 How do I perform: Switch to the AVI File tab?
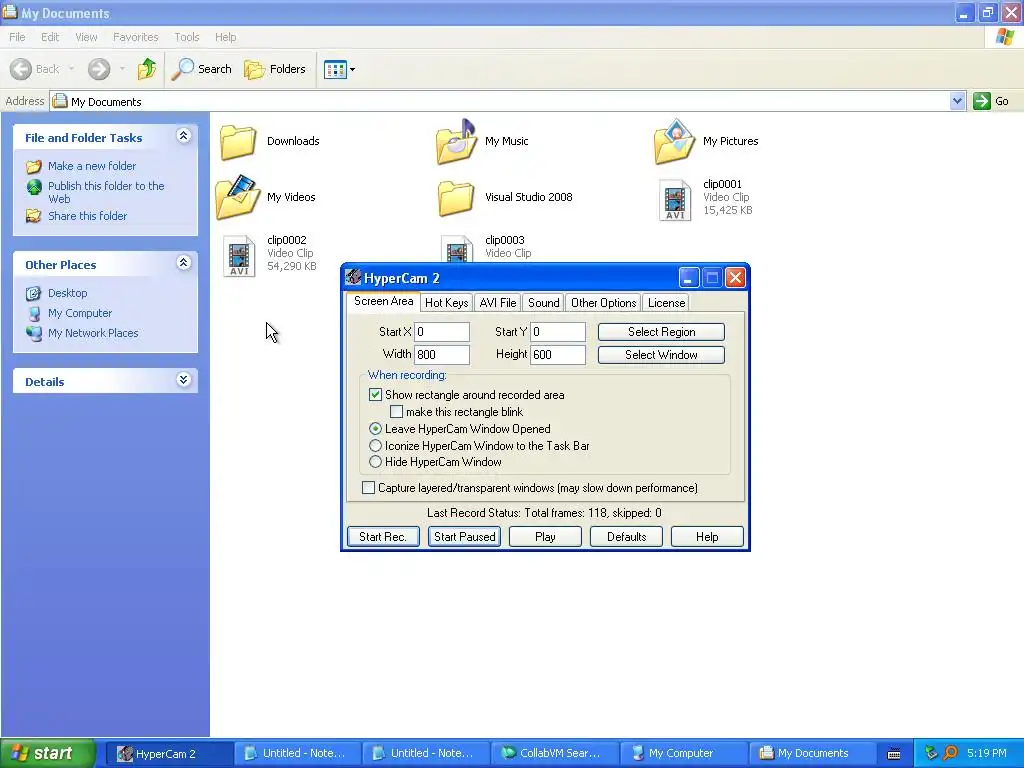498,303
